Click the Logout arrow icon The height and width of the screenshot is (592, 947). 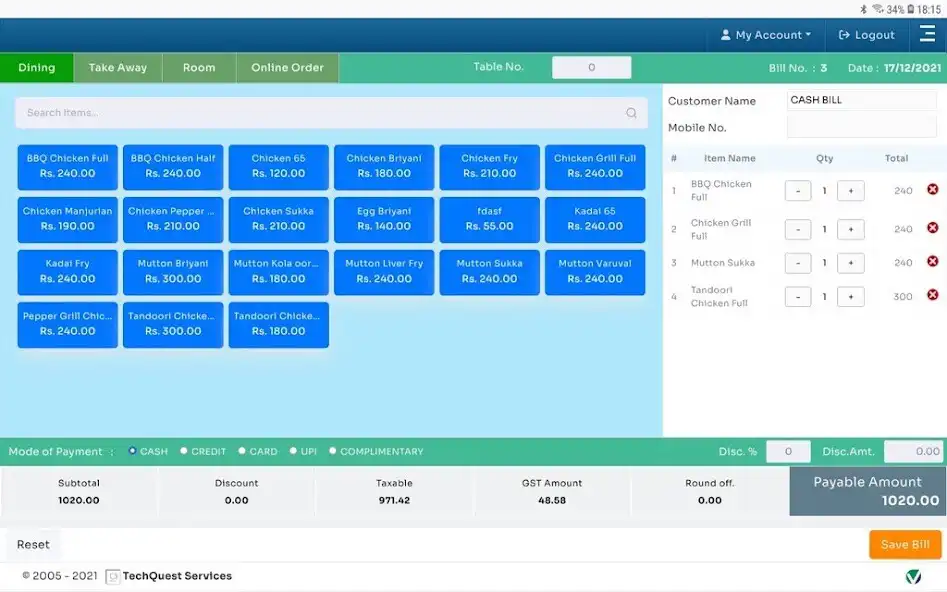844,35
